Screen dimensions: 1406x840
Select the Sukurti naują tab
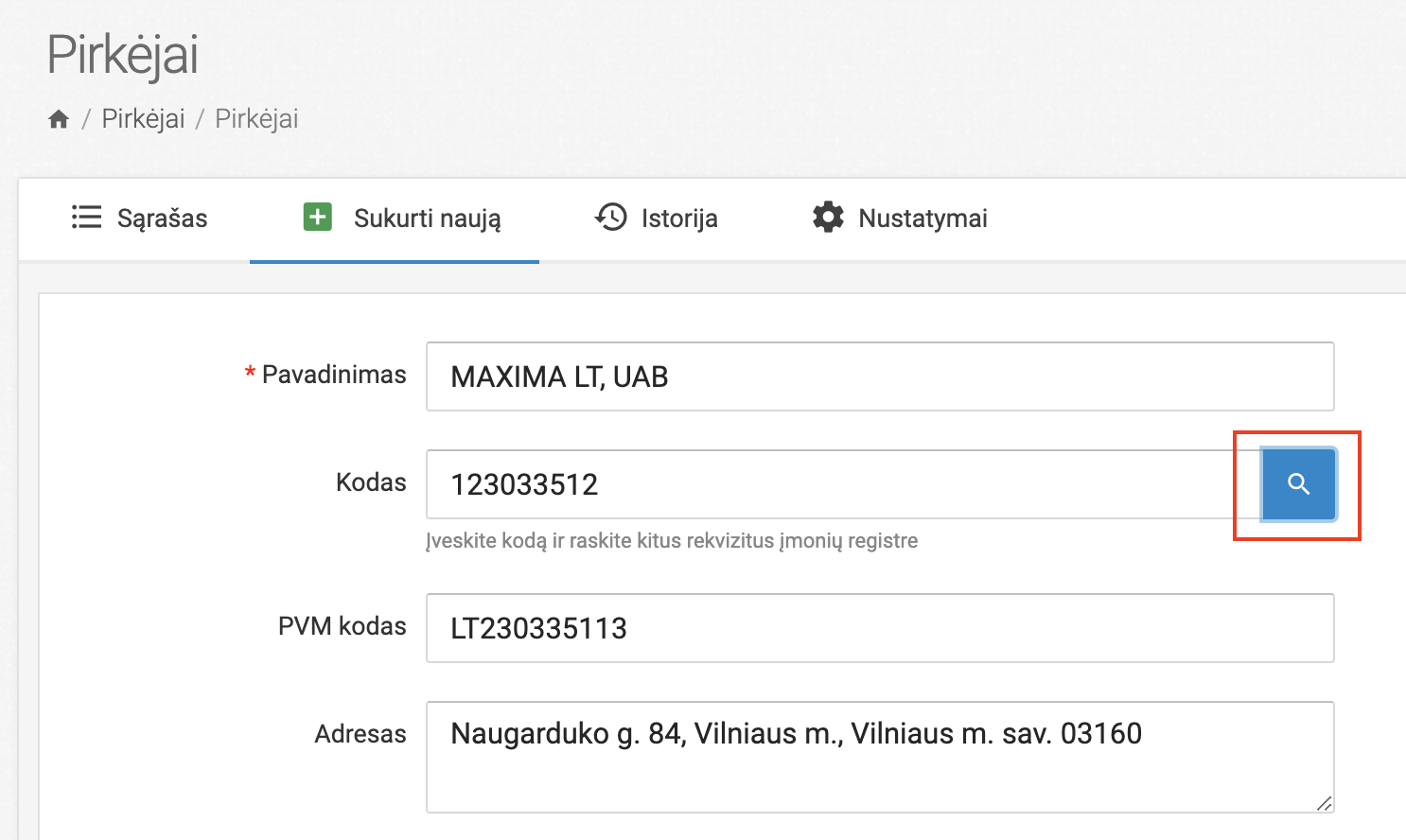[x=427, y=219]
